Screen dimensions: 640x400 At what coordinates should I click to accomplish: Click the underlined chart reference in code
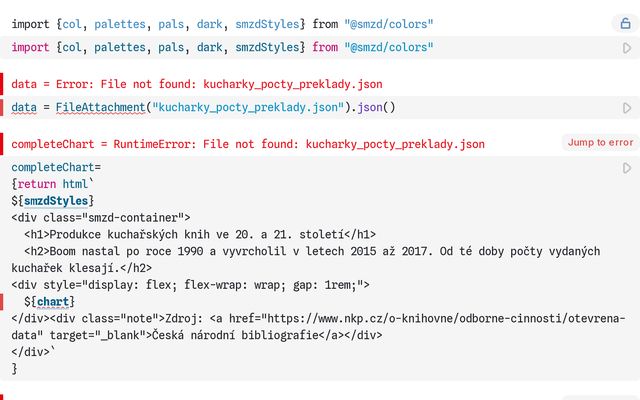[x=53, y=302]
